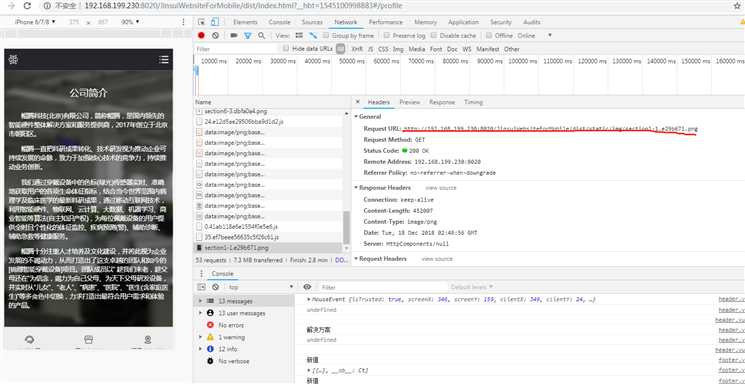
Task: Stop recording network log (red dot)
Action: pyautogui.click(x=201, y=36)
